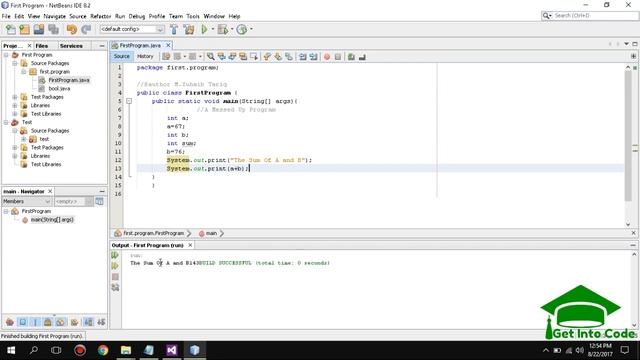
Task: Click Re-run green arrows in Output
Action: pyautogui.click(x=115, y=255)
